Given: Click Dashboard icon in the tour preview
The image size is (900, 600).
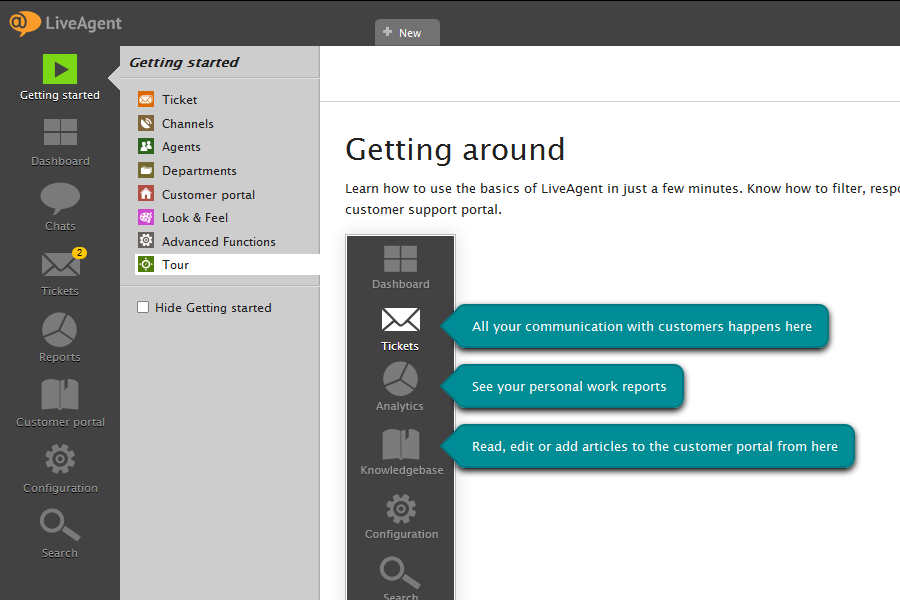Looking at the screenshot, I should click(x=401, y=259).
